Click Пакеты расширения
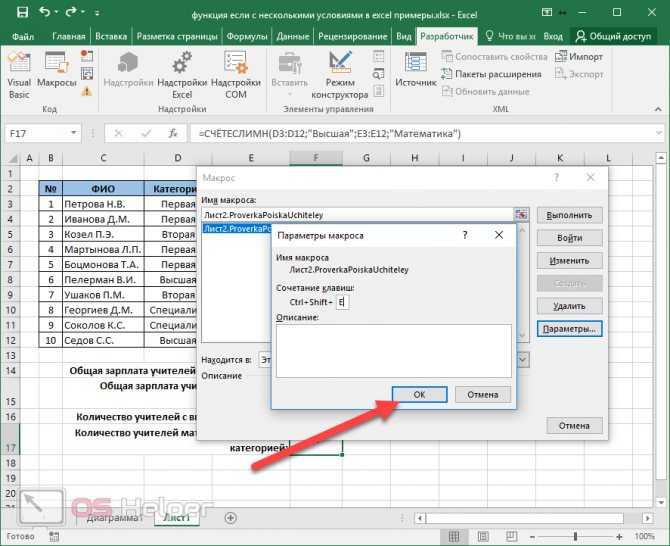 point(491,74)
